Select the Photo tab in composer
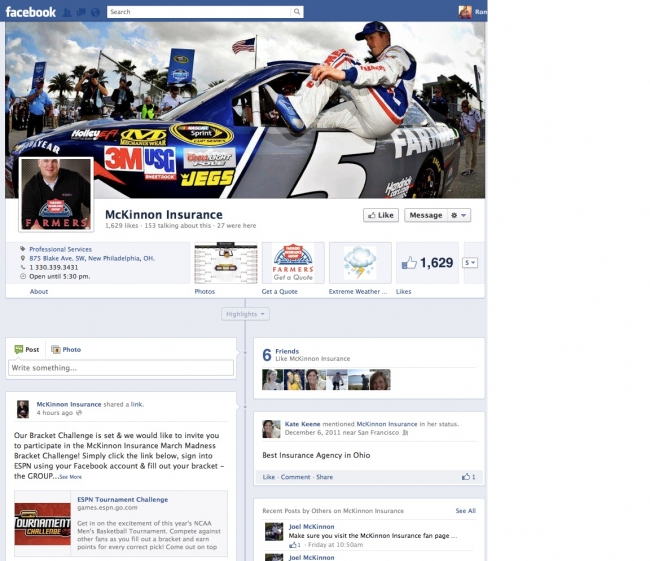This screenshot has width=650, height=561. pyautogui.click(x=66, y=350)
